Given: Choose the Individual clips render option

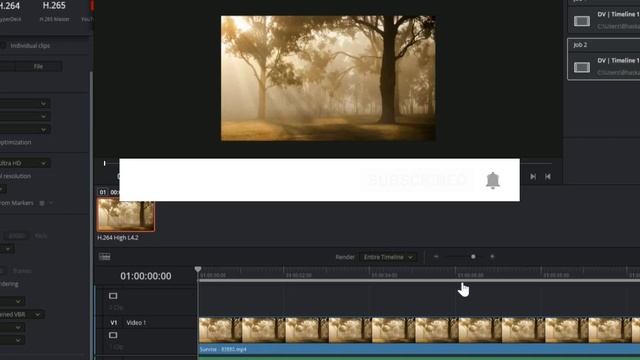Looking at the screenshot, I should [30, 46].
